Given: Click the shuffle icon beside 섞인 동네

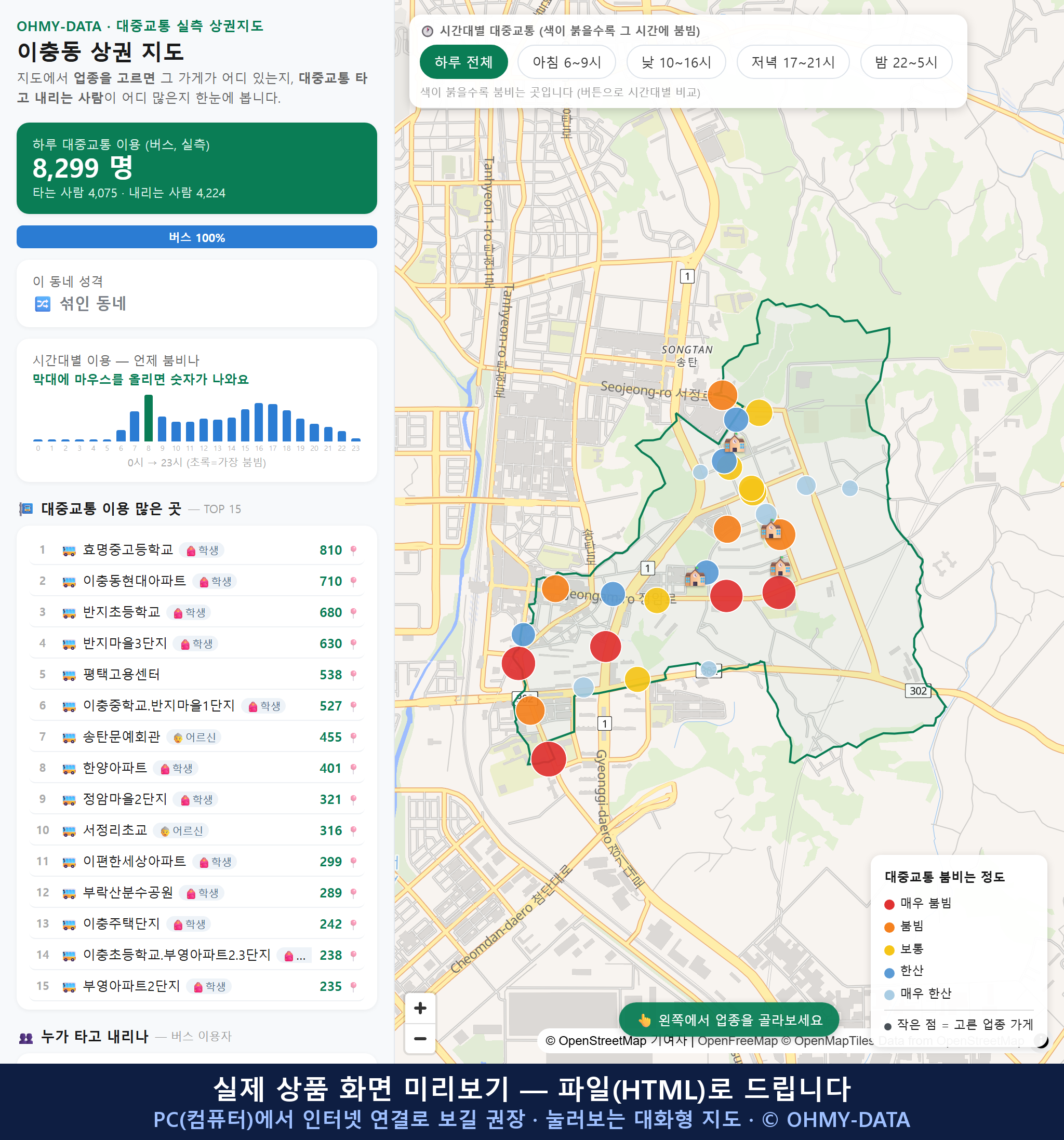Looking at the screenshot, I should point(43,304).
